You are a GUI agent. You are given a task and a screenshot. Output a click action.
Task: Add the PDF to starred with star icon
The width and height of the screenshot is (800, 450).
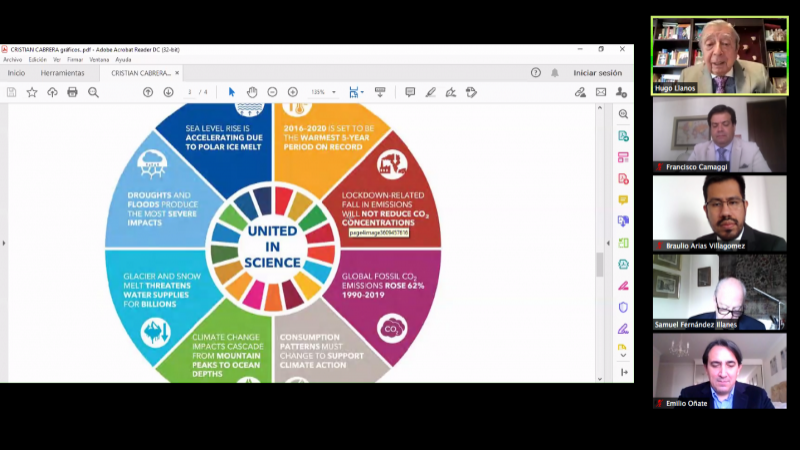point(32,92)
